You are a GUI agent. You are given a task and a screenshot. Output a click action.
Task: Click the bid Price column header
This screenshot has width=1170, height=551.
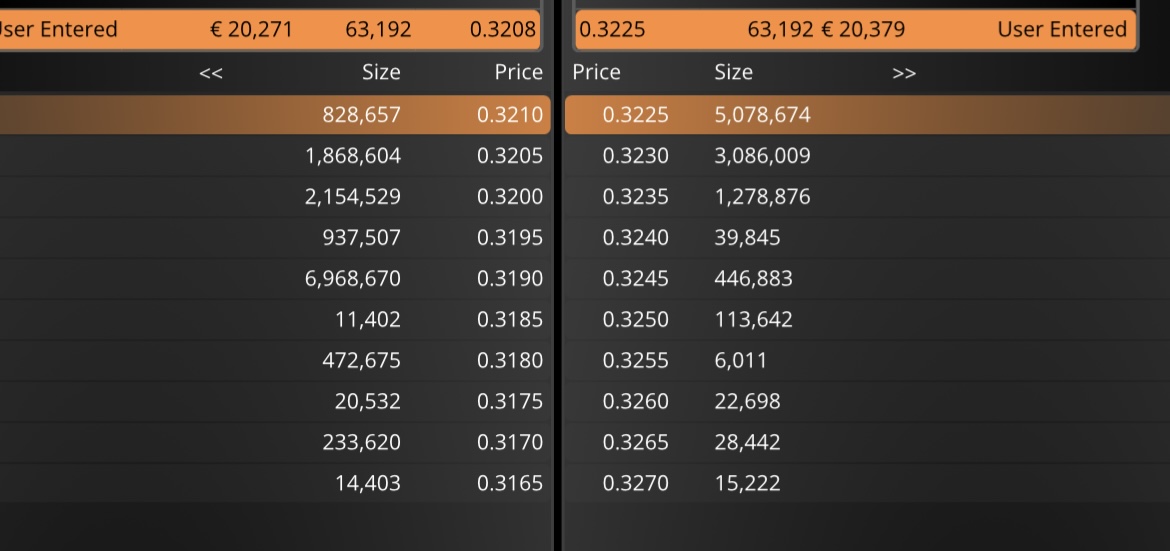pyautogui.click(x=519, y=72)
